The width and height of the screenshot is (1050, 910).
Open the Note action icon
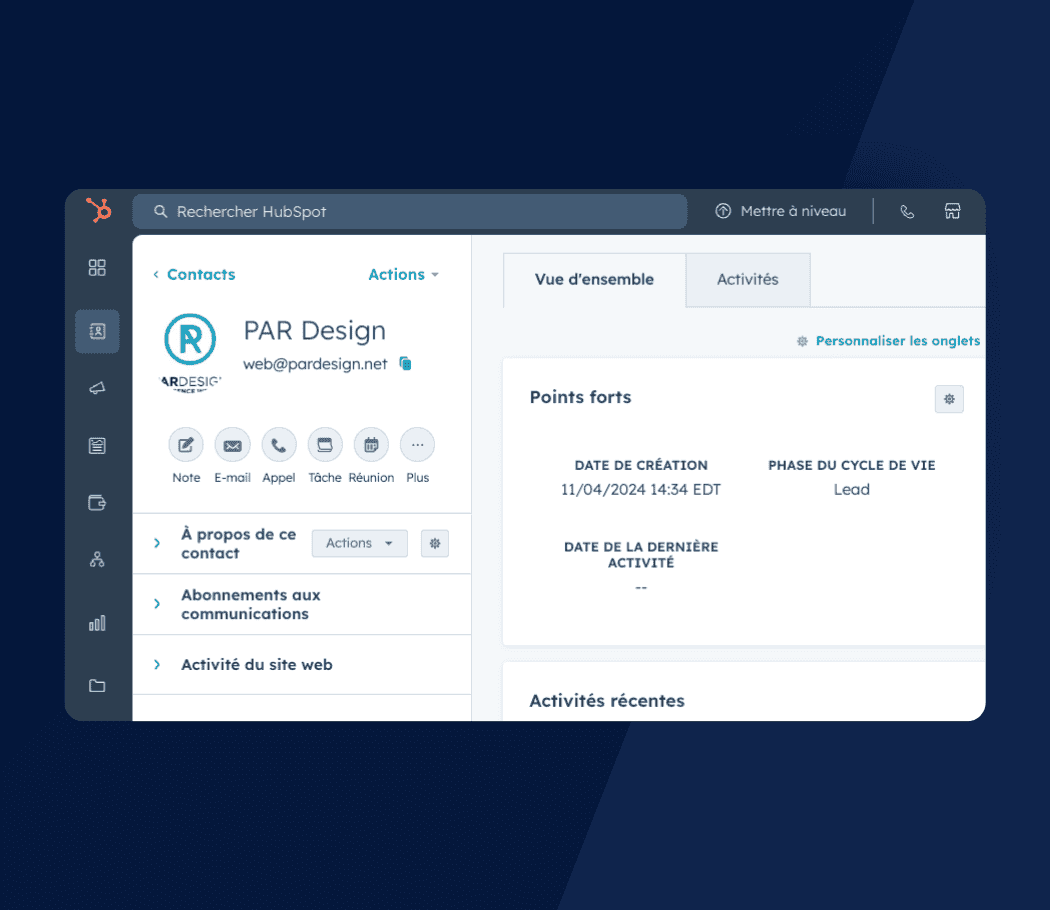(186, 445)
